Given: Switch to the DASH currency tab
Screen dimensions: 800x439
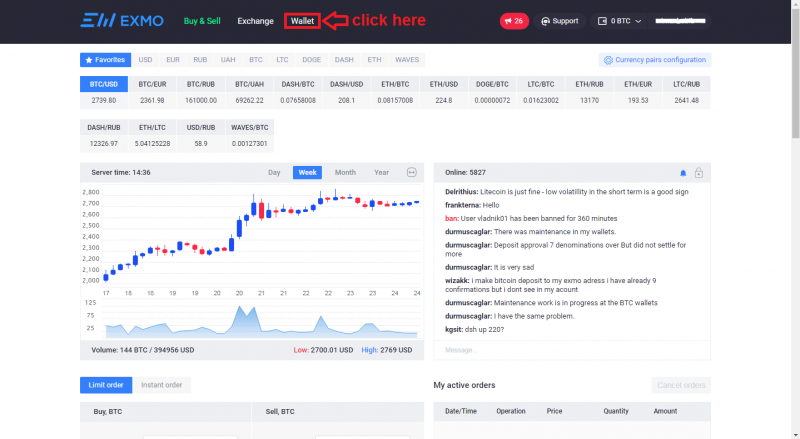Looking at the screenshot, I should (x=344, y=60).
